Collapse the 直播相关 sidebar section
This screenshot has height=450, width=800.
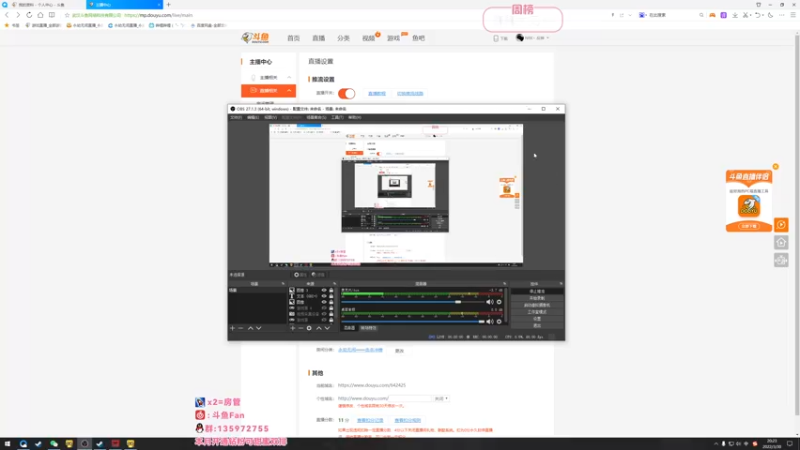tap(289, 91)
